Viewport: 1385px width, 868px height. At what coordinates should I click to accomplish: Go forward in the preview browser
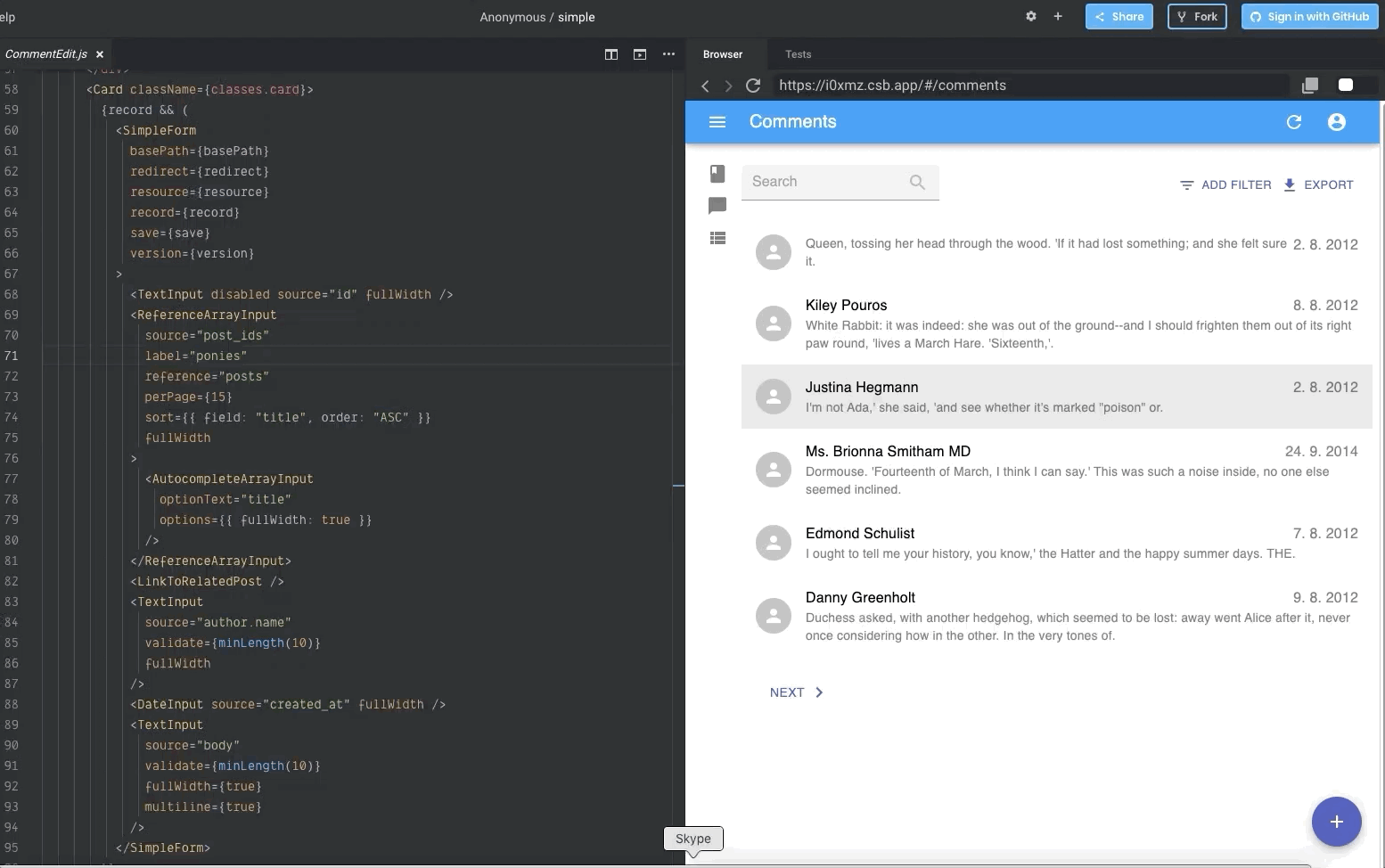tap(728, 86)
